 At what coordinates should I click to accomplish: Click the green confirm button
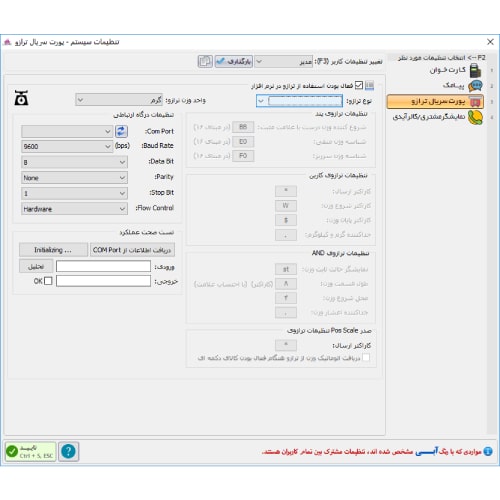click(31, 452)
